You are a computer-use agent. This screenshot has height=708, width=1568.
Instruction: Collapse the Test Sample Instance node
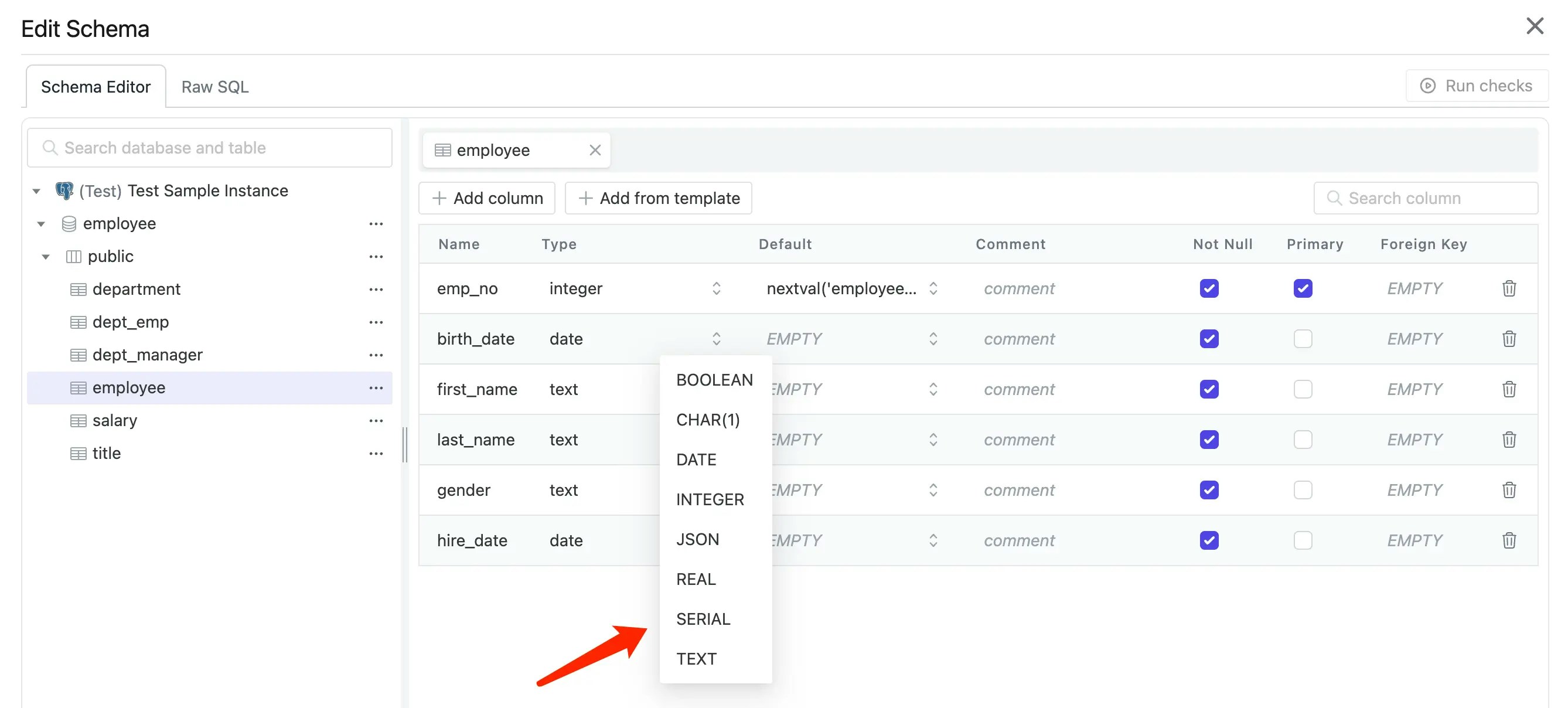coord(36,191)
